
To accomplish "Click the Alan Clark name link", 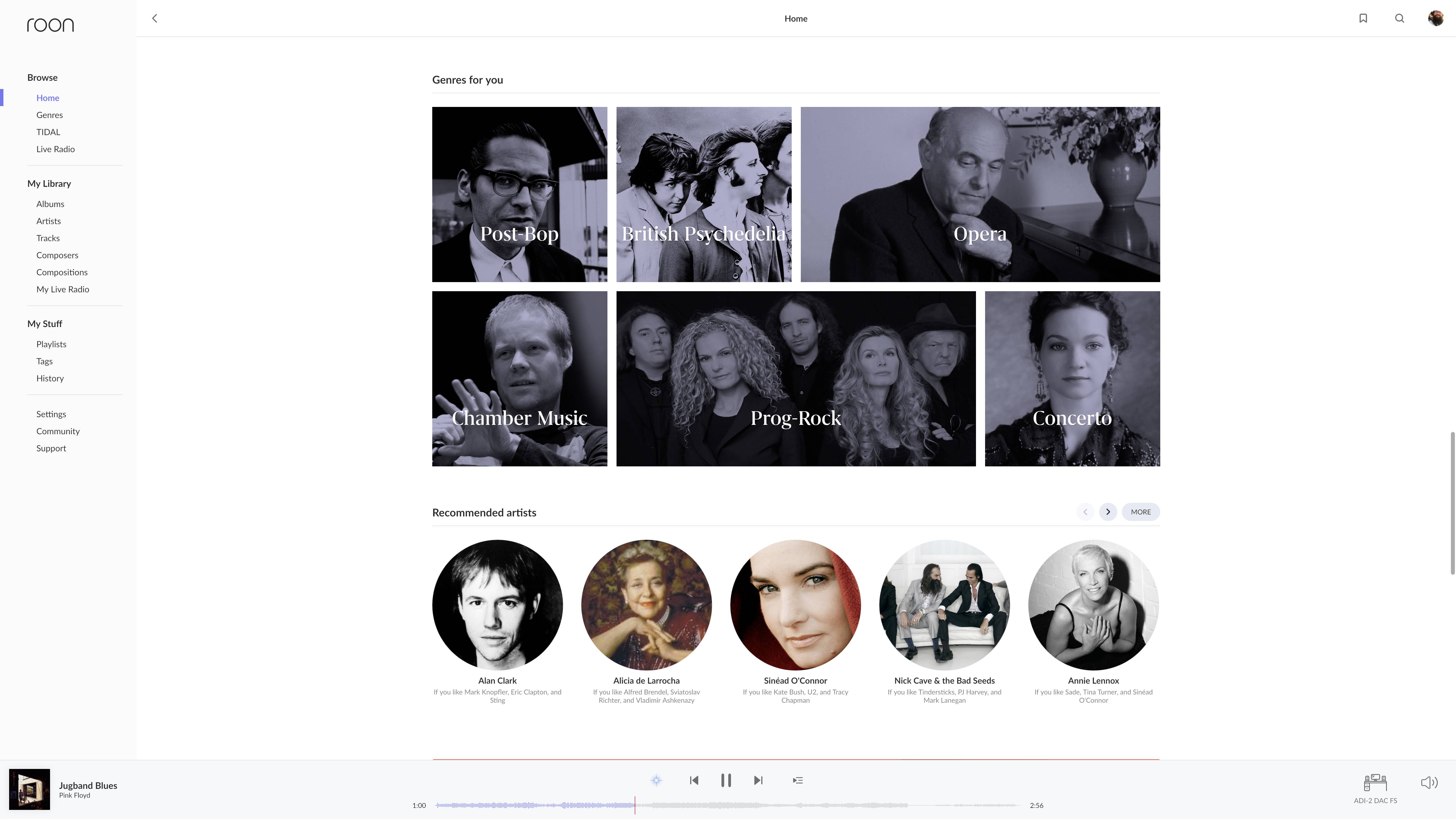I will 497,681.
